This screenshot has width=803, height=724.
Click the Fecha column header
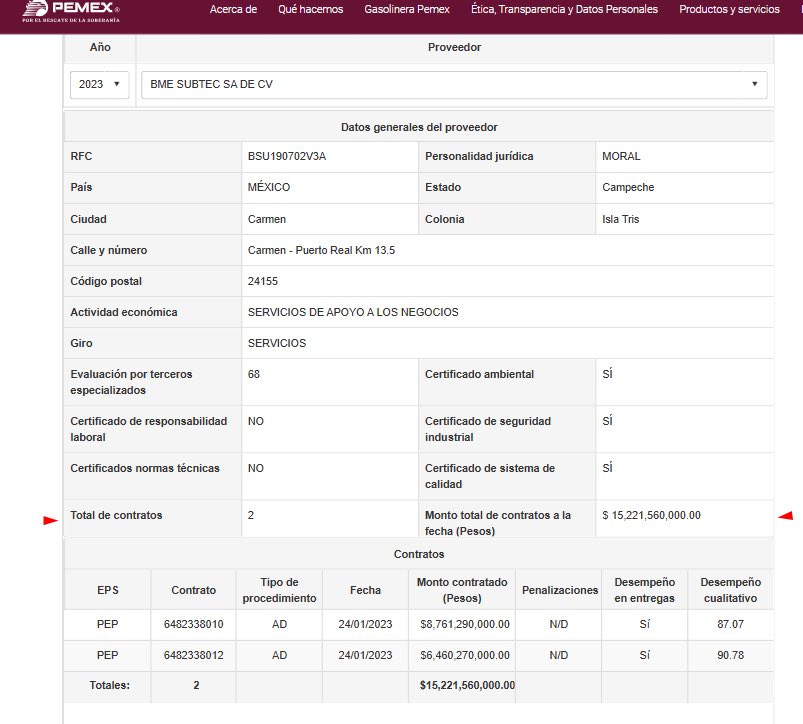[x=365, y=590]
